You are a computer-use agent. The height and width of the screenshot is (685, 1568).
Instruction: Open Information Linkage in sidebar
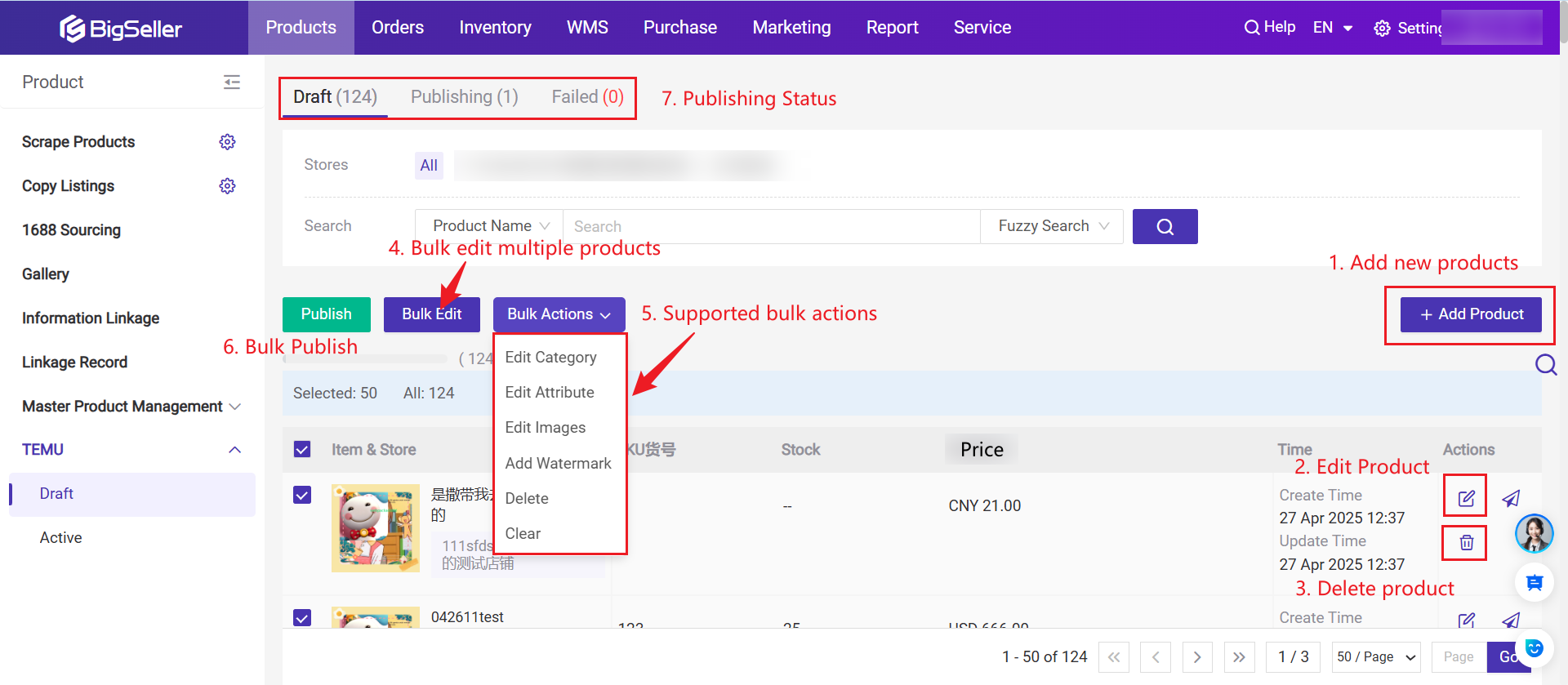[x=91, y=318]
